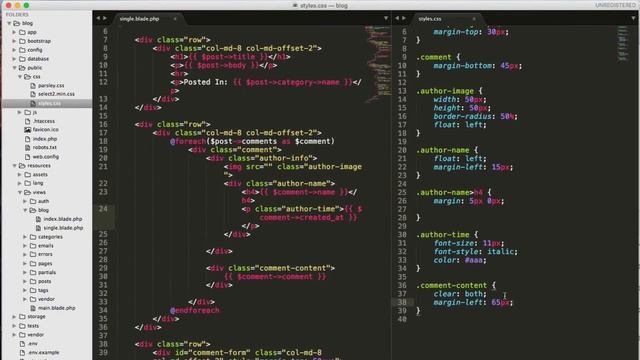Select the emails folder in sidebar
The height and width of the screenshot is (360, 640).
coord(46,246)
